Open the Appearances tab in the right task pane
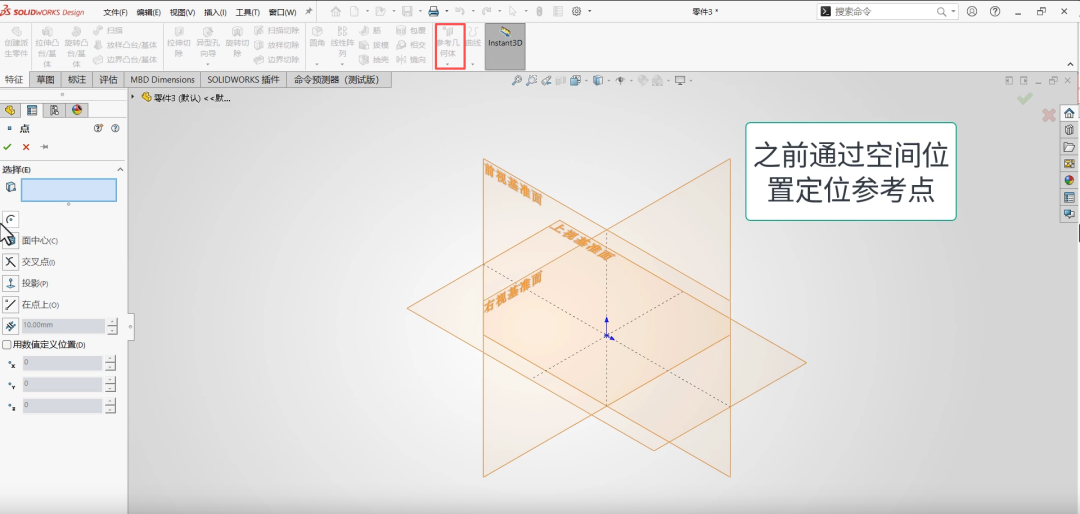 tap(1069, 181)
